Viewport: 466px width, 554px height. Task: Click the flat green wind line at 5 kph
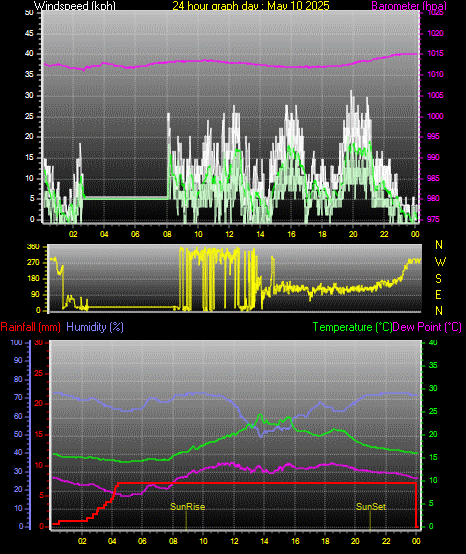coord(125,199)
